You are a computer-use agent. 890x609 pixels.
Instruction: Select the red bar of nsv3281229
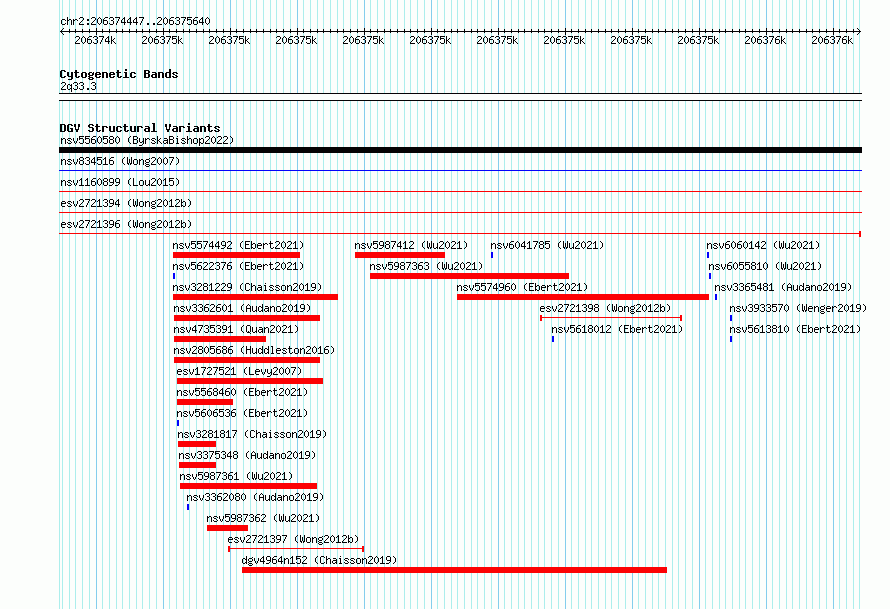pos(255,297)
